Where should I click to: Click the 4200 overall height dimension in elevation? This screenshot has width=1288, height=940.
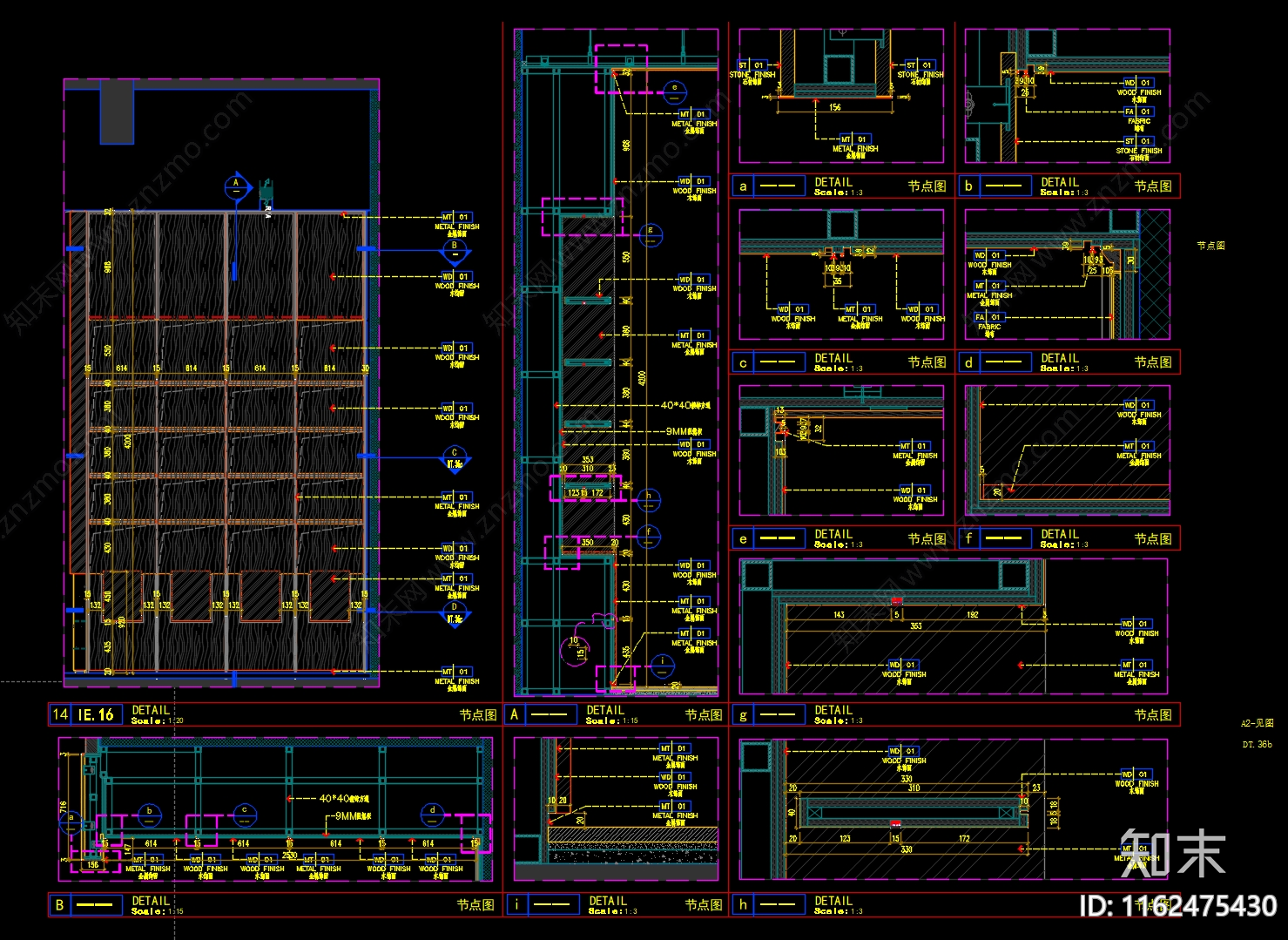[128, 442]
